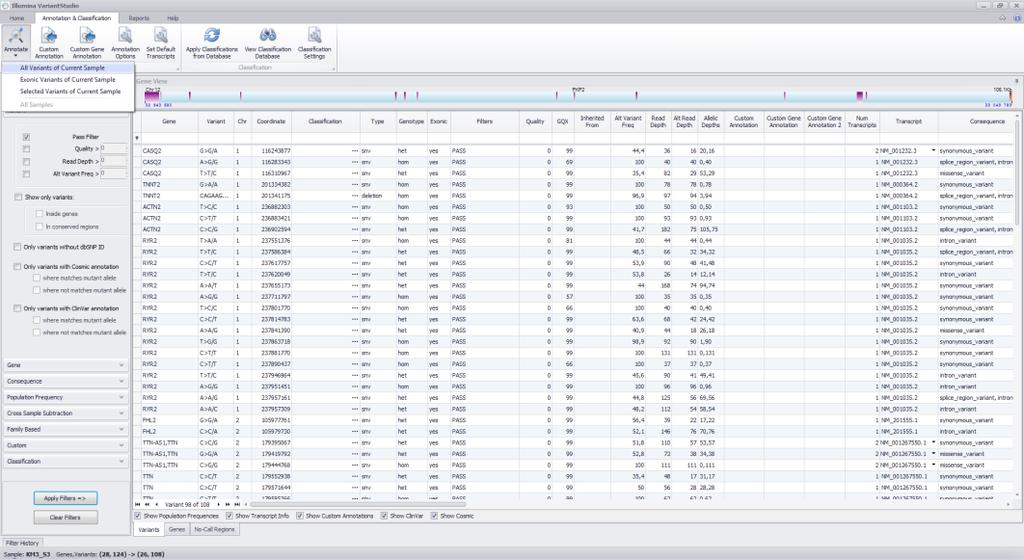The height and width of the screenshot is (559, 1024).
Task: Open Annotation Options
Action: click(125, 43)
